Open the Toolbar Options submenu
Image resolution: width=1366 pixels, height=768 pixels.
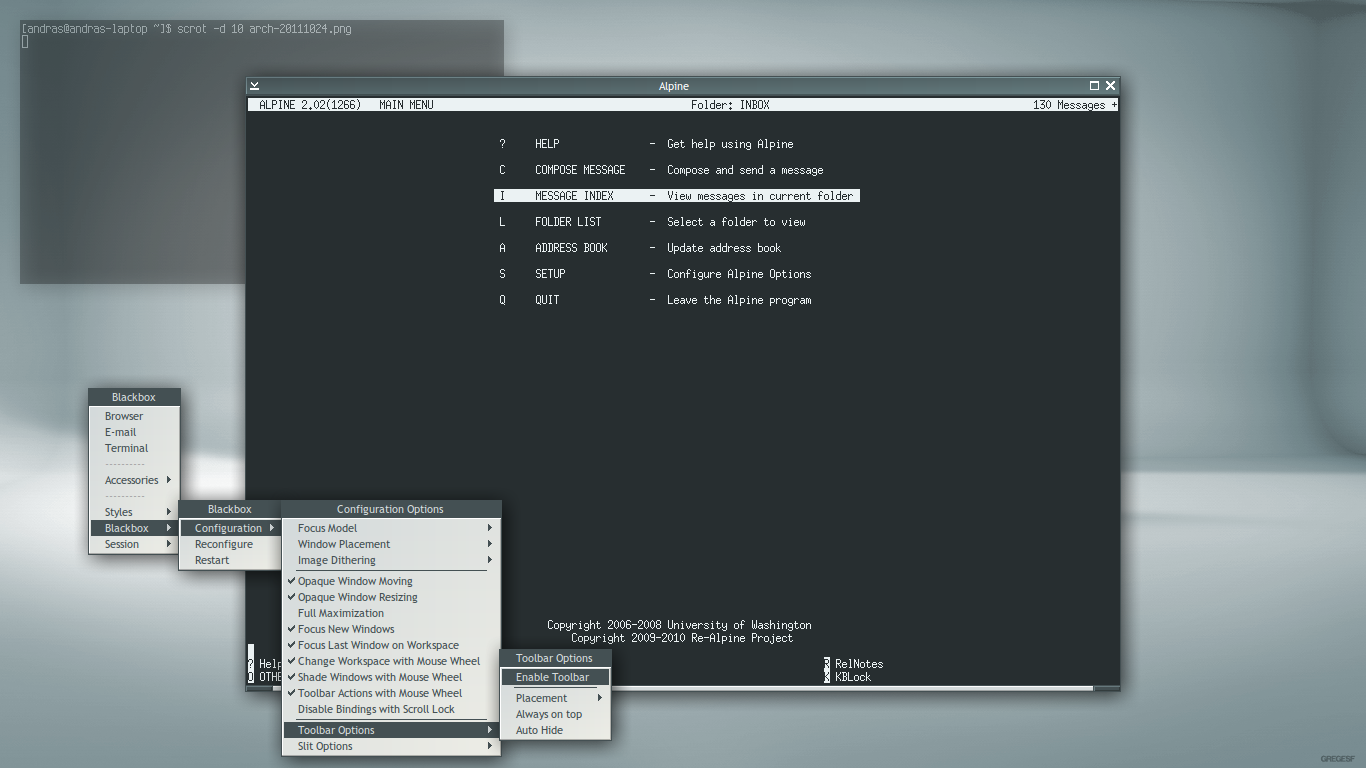pos(391,730)
